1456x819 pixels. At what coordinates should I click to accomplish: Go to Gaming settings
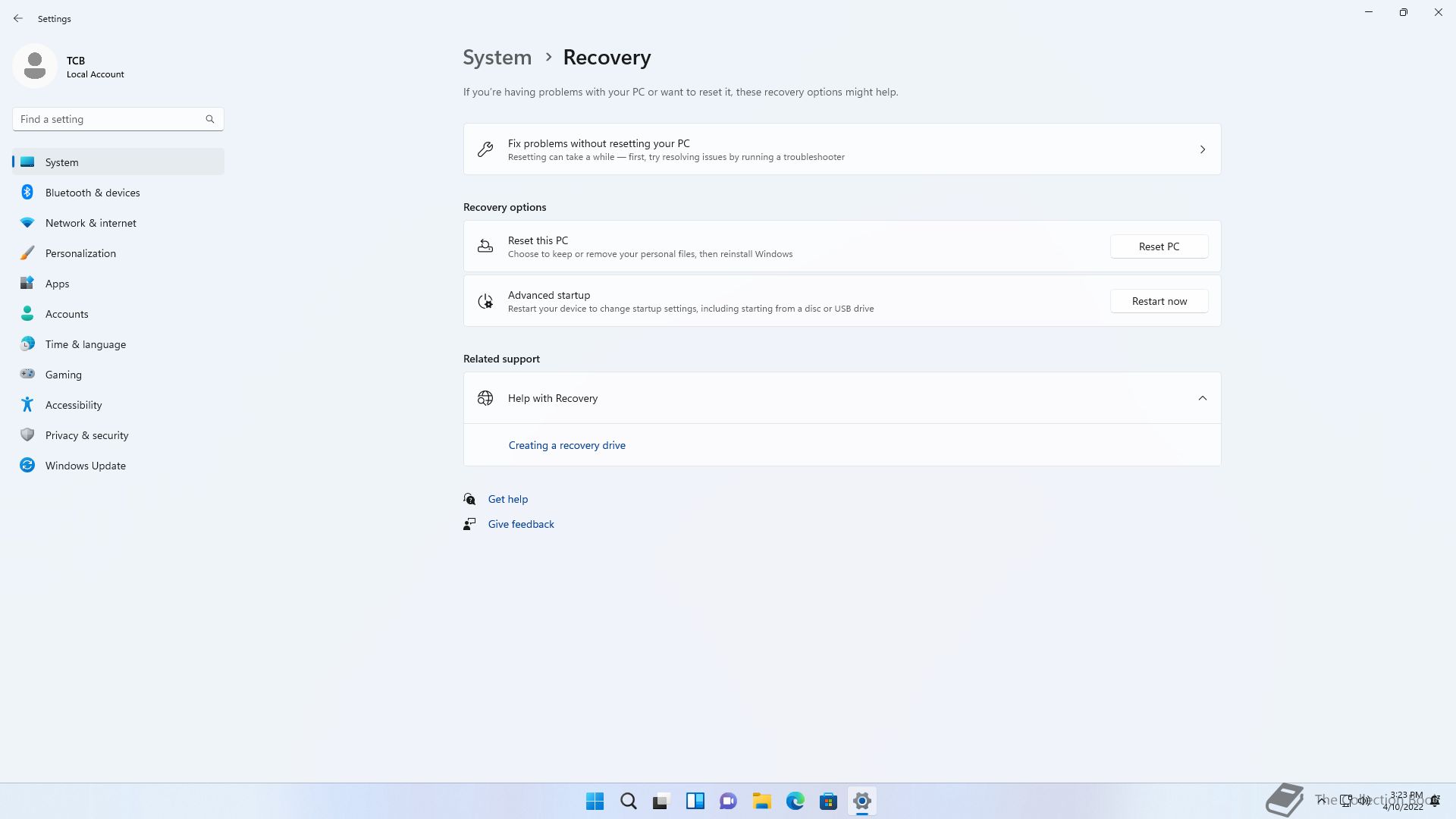pyautogui.click(x=118, y=375)
